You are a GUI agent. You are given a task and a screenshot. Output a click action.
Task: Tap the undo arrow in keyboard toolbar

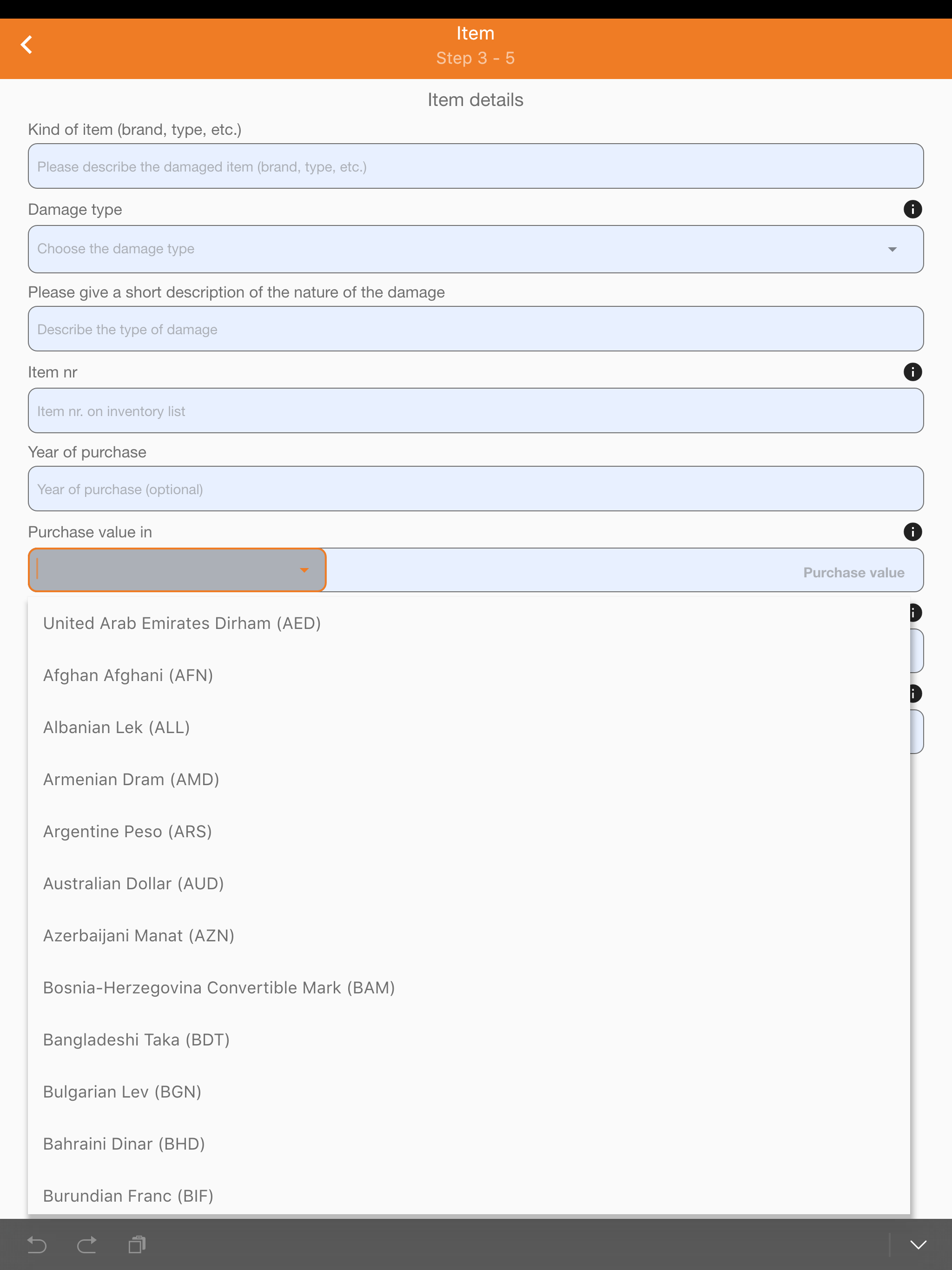37,1244
